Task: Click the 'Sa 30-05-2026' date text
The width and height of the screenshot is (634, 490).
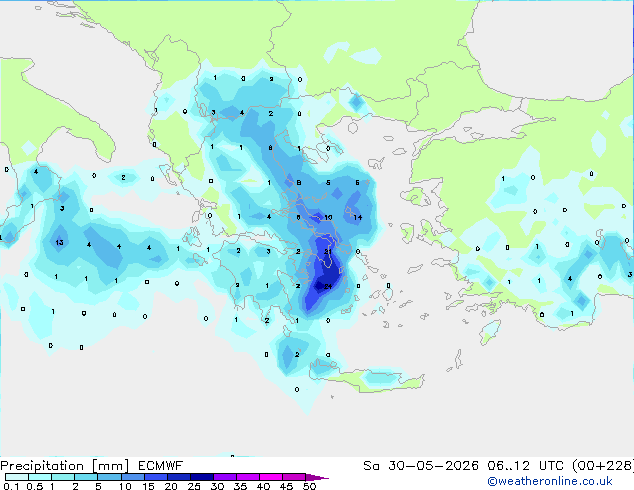Action: click(x=421, y=466)
